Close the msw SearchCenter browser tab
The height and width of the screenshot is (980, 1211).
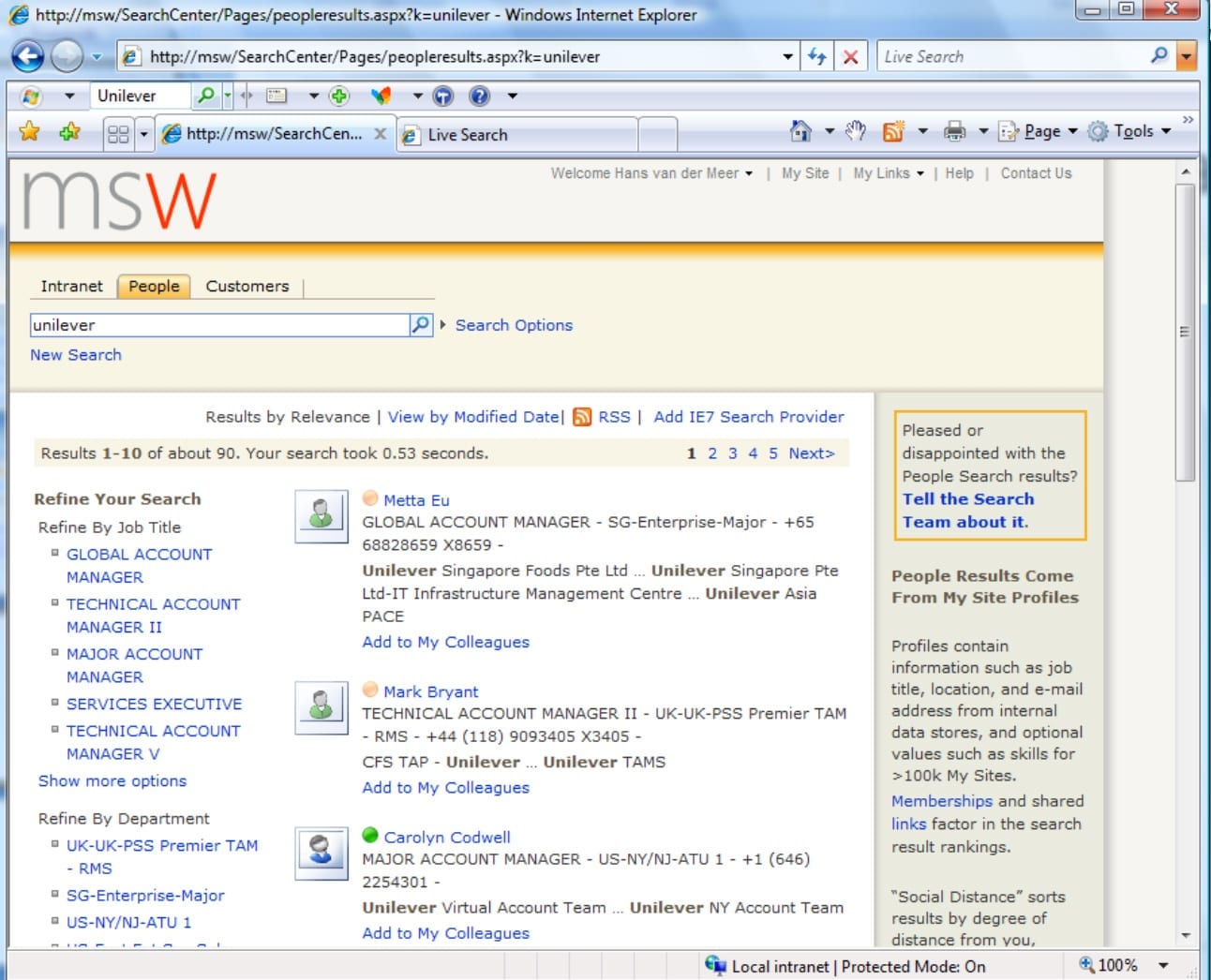pos(380,134)
